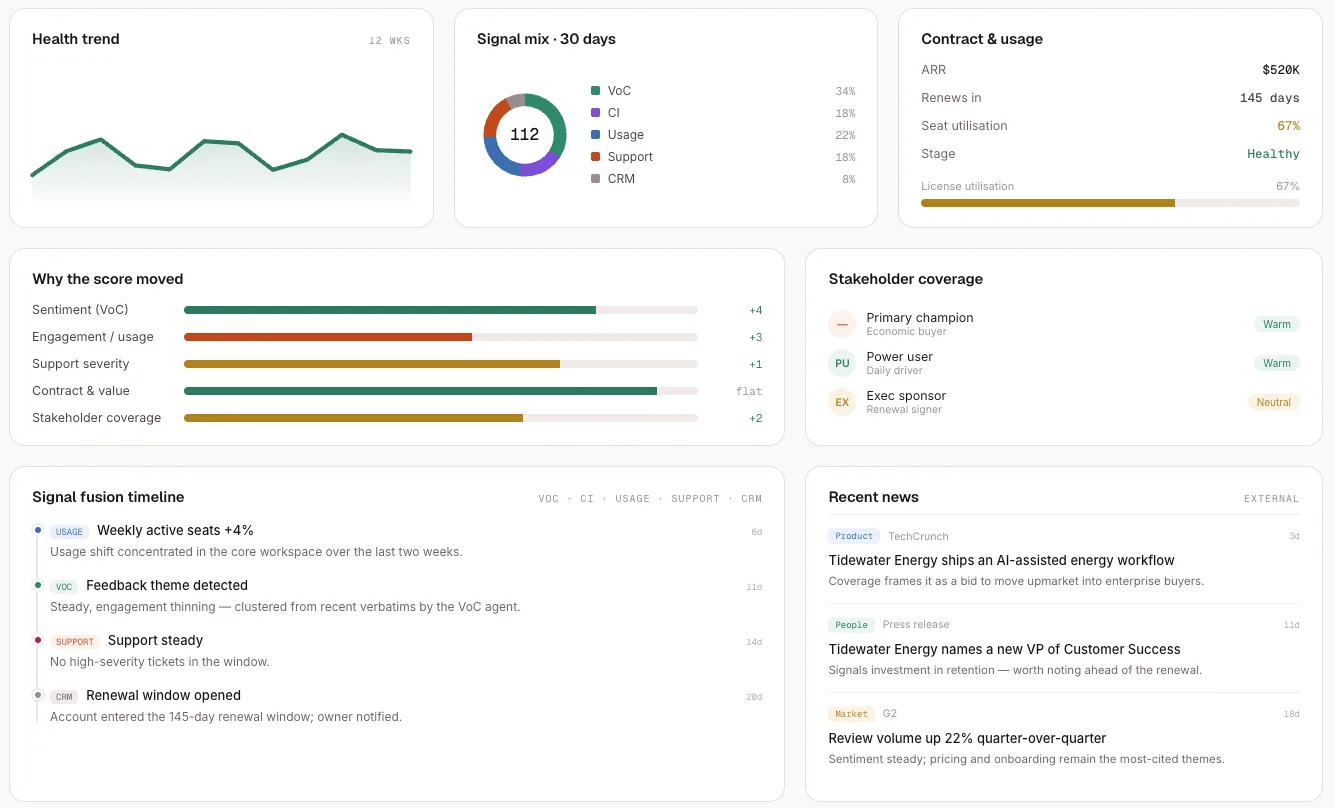This screenshot has height=808, width=1334.
Task: Click the USAGE tag on Weekly active seats
Action: coord(69,532)
